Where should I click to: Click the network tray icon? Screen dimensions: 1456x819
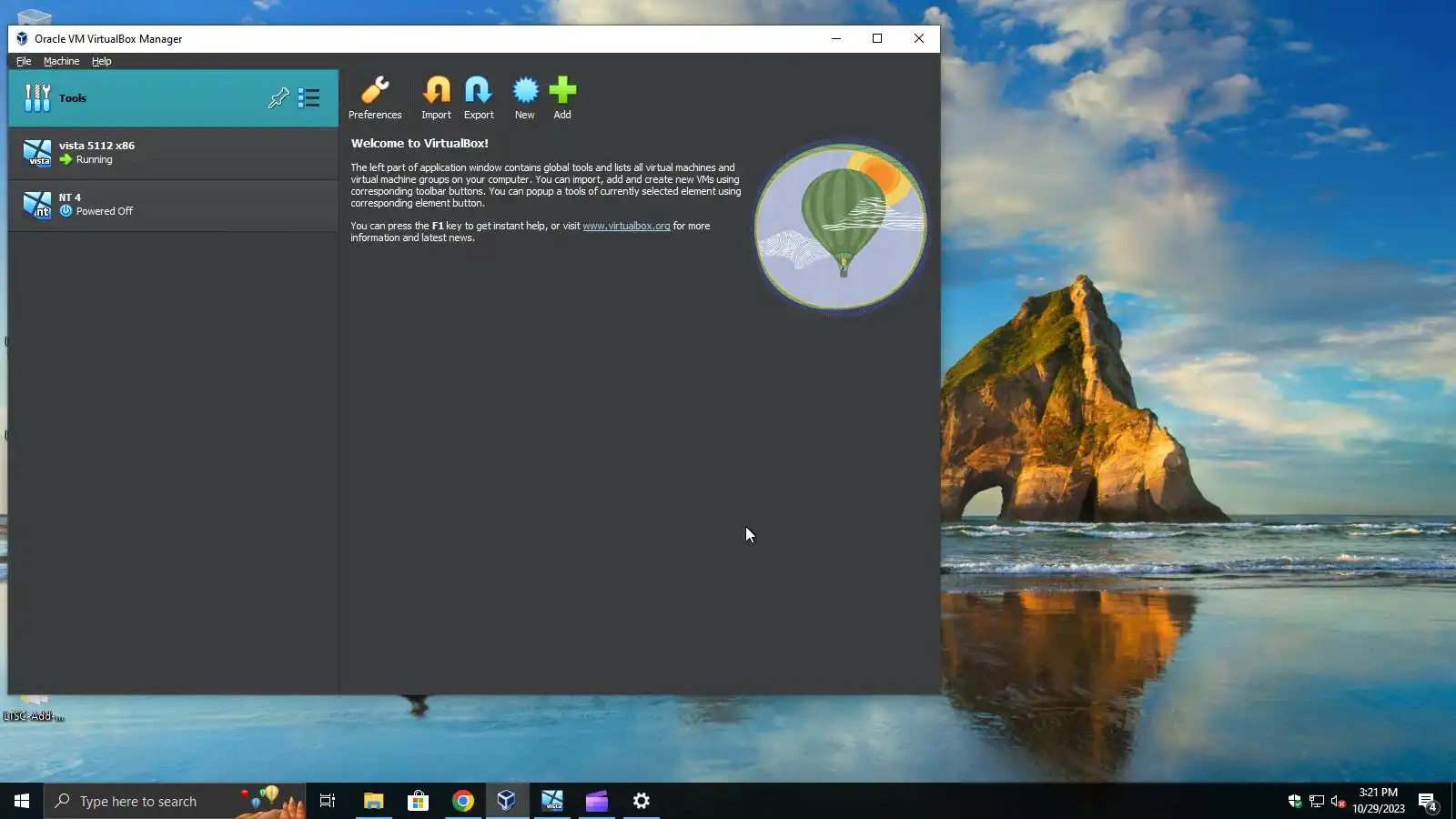pyautogui.click(x=1317, y=801)
